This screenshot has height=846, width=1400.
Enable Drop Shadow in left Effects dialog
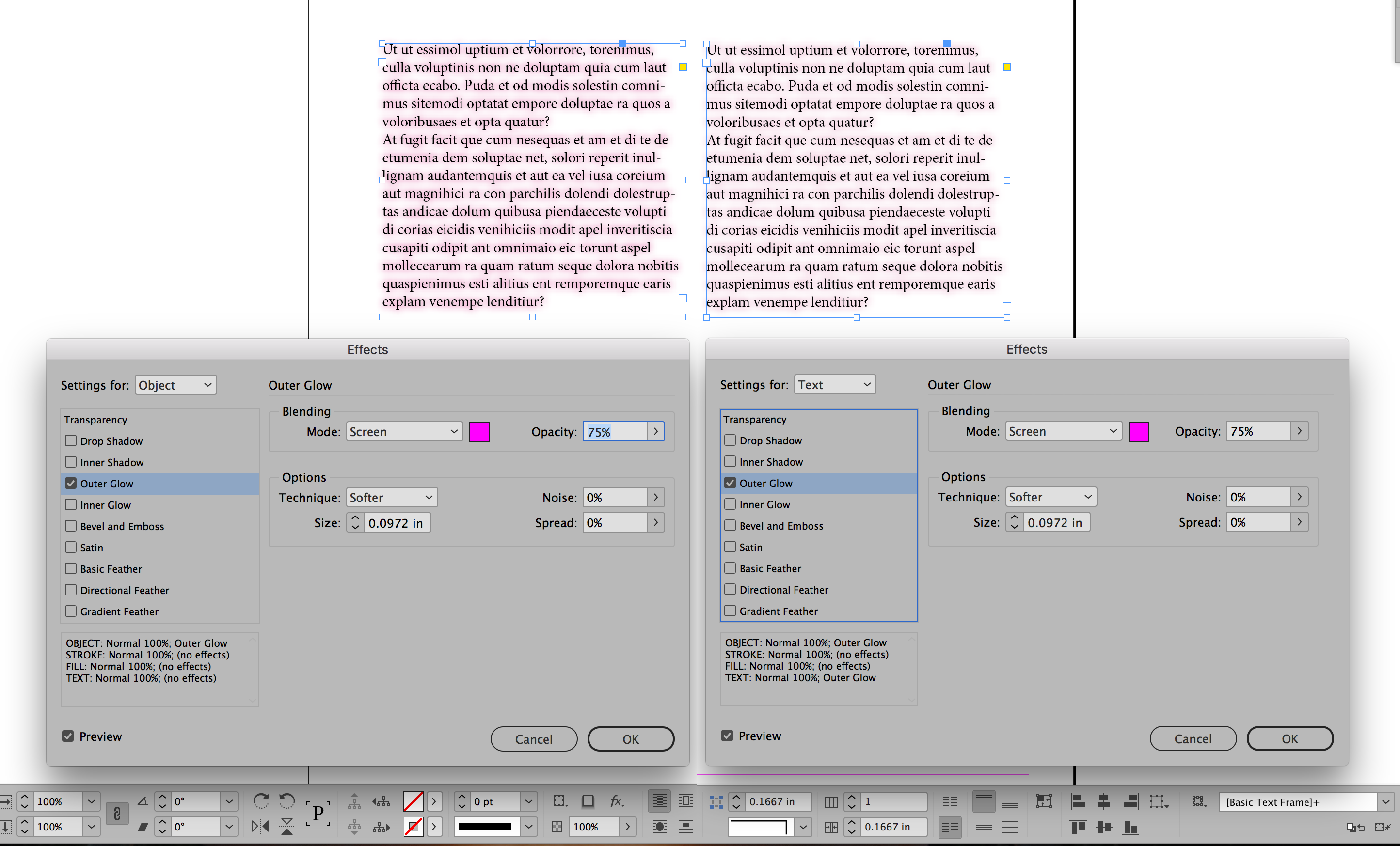pos(71,440)
